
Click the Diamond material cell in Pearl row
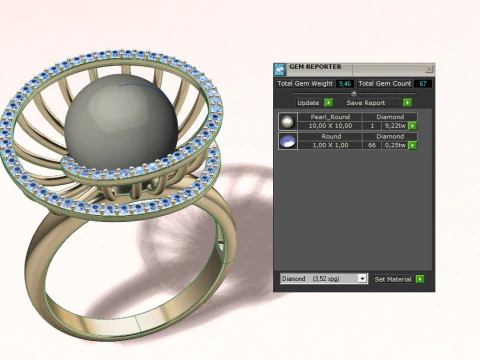390,117
